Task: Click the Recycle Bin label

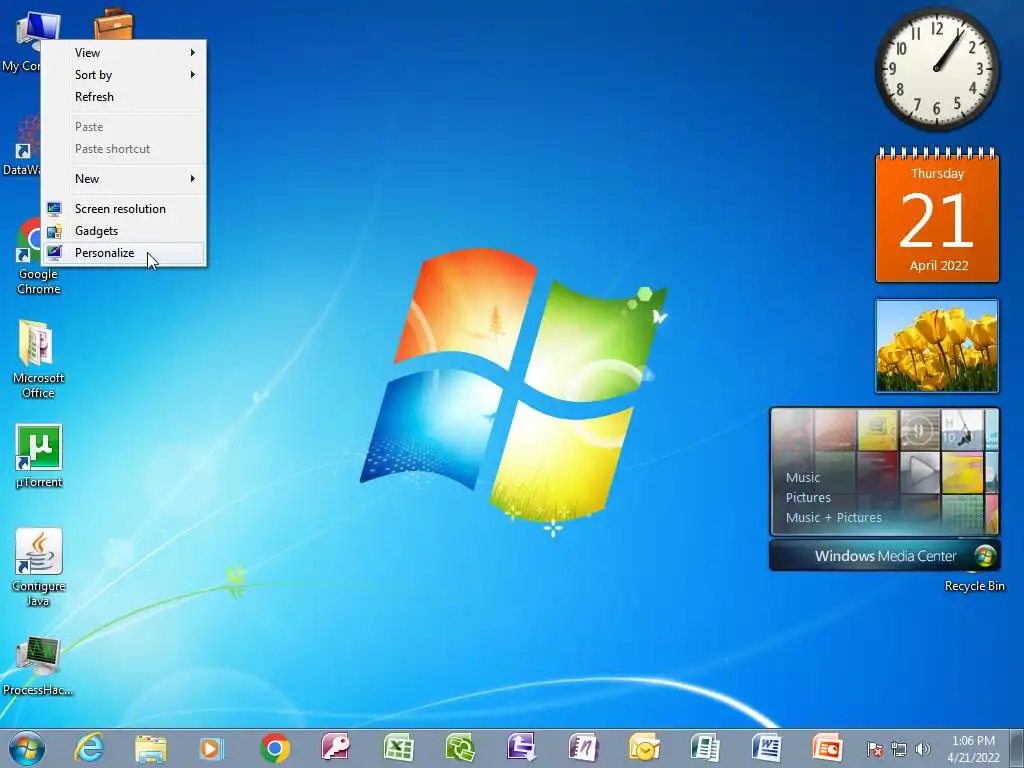Action: point(974,586)
